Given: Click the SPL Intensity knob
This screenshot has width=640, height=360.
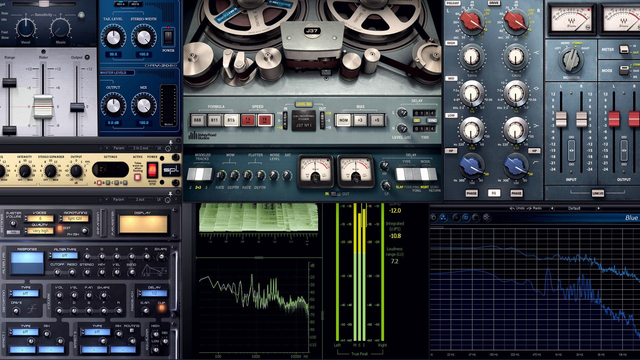Looking at the screenshot, I should [x=24, y=171].
